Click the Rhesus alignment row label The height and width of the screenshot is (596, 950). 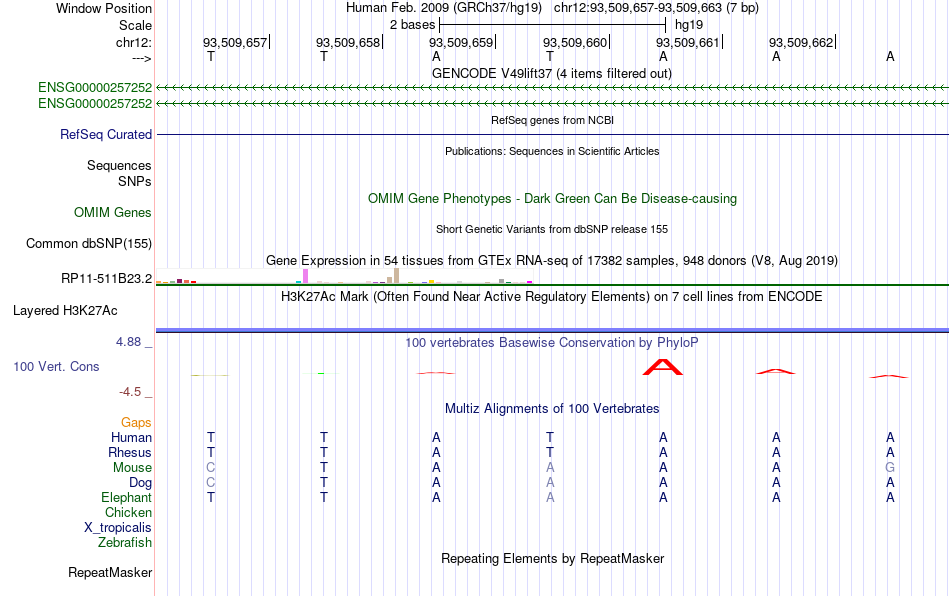[x=130, y=452]
